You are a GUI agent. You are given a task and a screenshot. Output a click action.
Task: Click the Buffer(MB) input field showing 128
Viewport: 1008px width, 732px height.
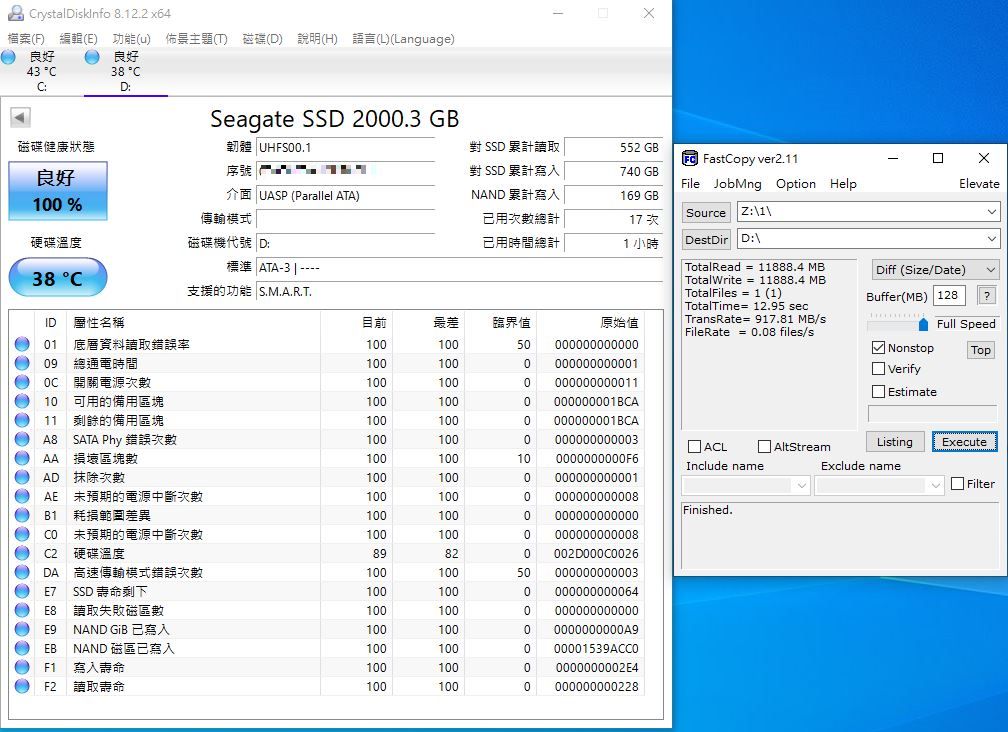tap(950, 295)
